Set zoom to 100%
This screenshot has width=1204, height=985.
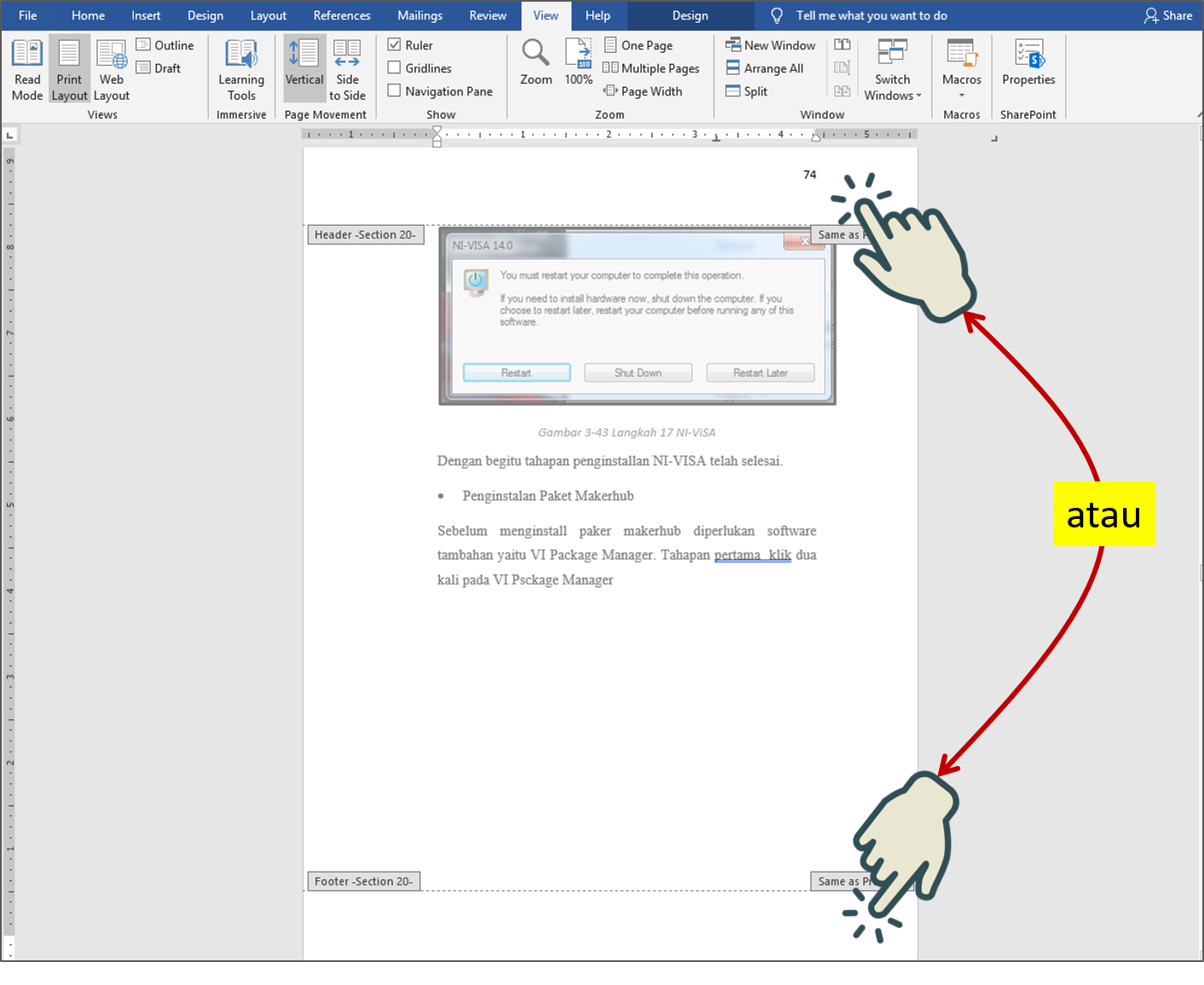tap(579, 62)
